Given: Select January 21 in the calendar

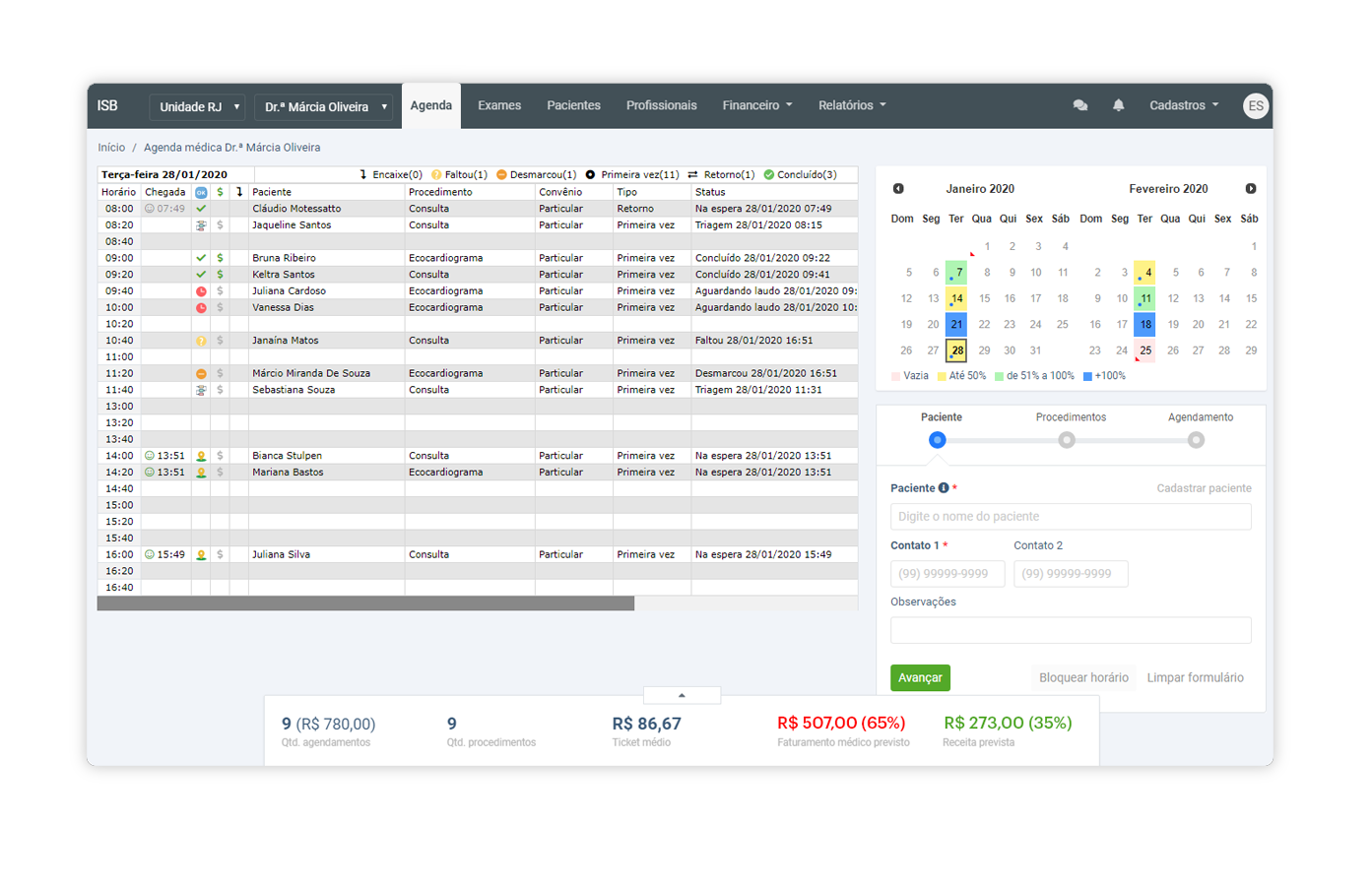Looking at the screenshot, I should pyautogui.click(x=956, y=324).
